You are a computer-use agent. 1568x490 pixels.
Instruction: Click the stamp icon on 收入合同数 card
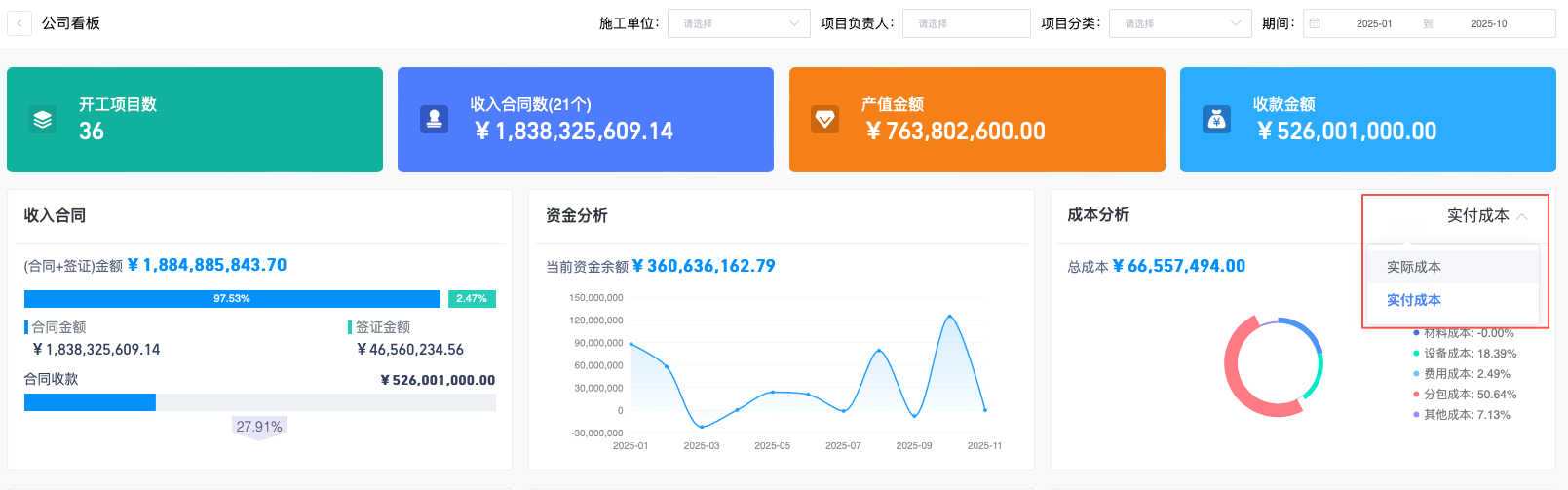(434, 119)
